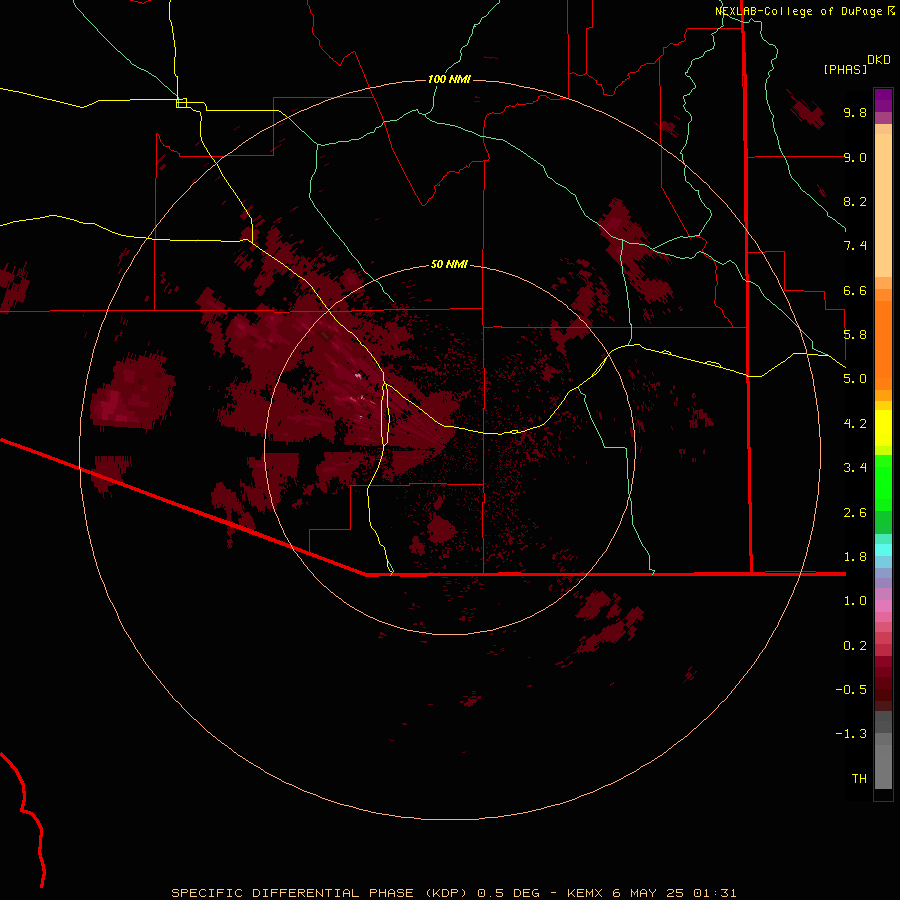This screenshot has width=900, height=900.
Task: Click the '50 NMI' range ring label
Action: tap(449, 264)
